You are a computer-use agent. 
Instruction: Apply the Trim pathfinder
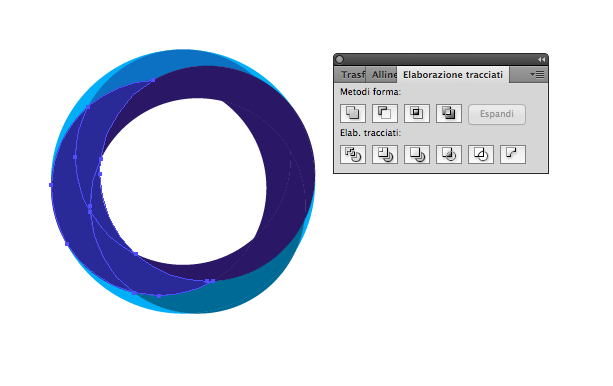(385, 154)
